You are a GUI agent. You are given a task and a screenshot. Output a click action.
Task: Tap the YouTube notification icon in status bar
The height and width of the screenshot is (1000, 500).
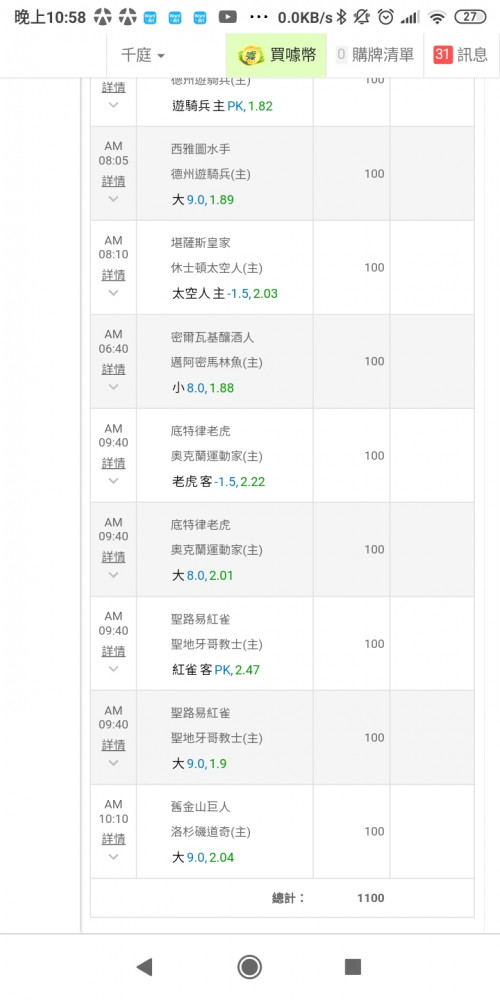[x=228, y=17]
